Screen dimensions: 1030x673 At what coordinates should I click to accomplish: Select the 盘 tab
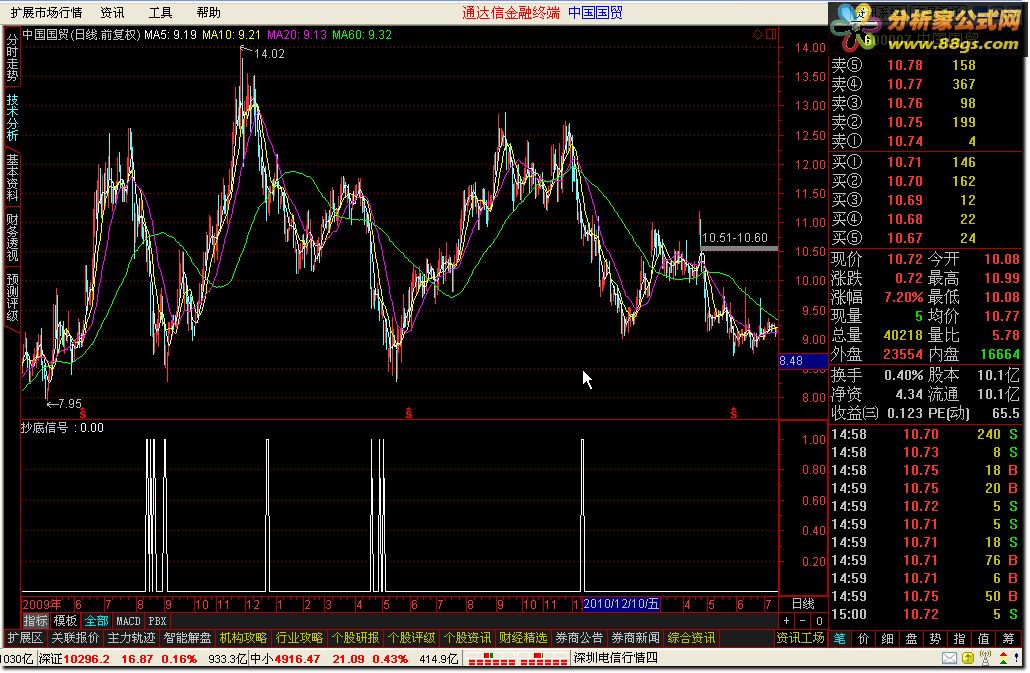912,638
